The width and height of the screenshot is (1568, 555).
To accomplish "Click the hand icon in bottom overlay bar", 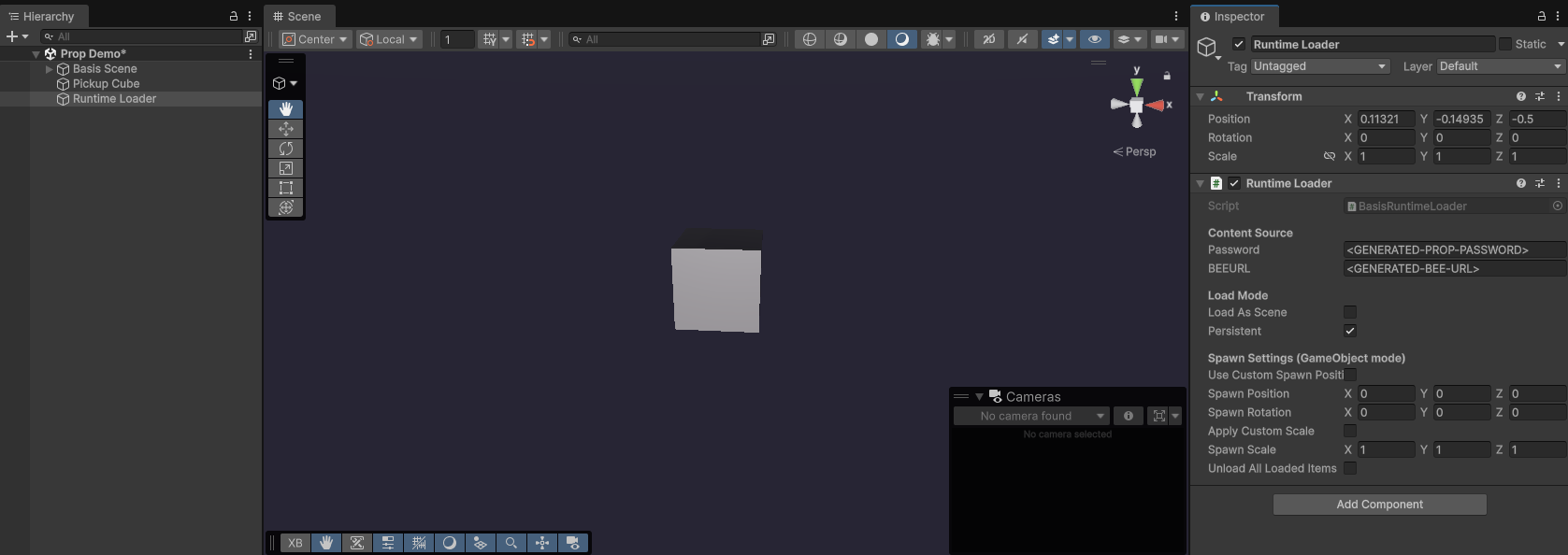I will tap(326, 543).
